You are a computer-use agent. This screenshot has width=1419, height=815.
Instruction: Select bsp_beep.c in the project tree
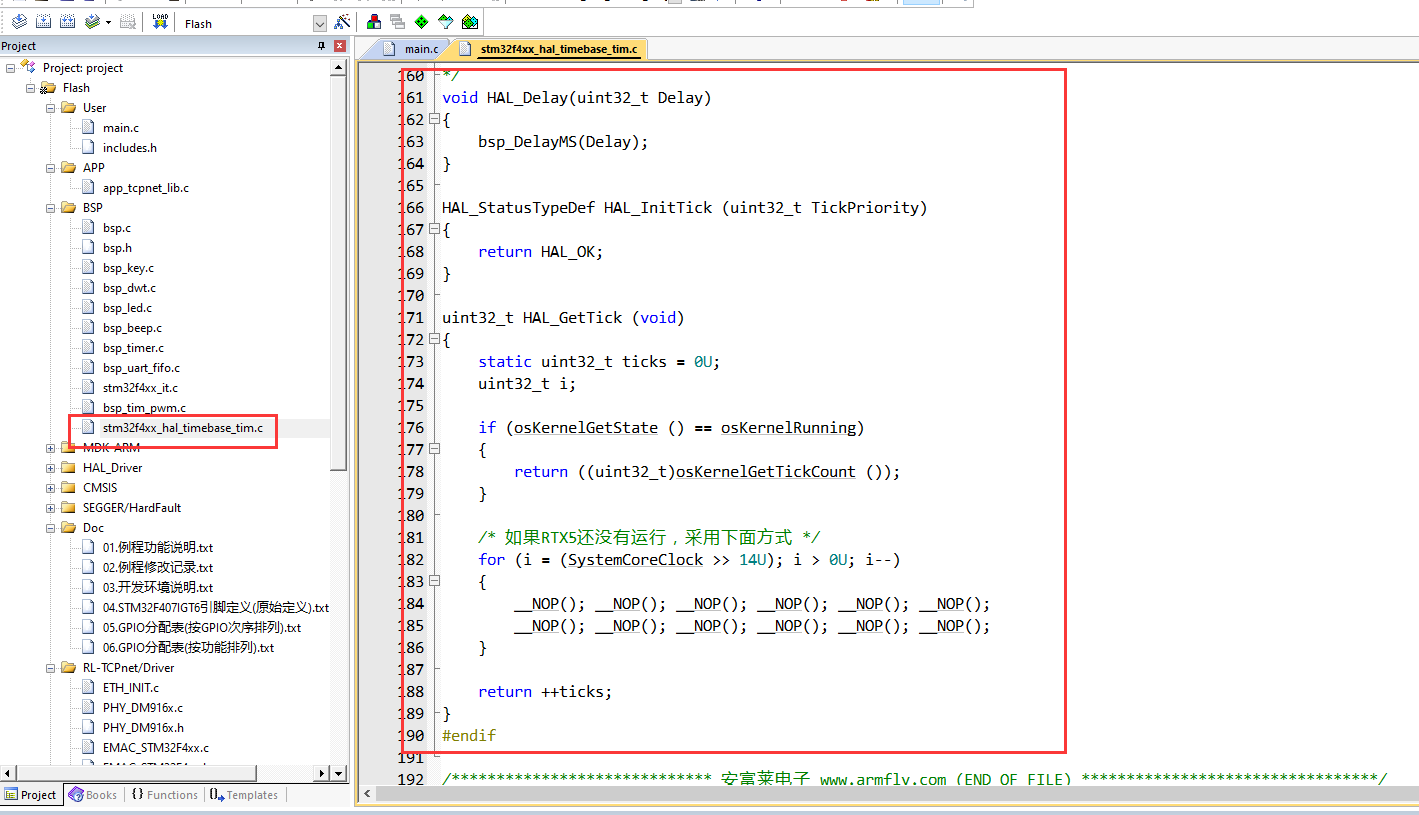click(132, 328)
